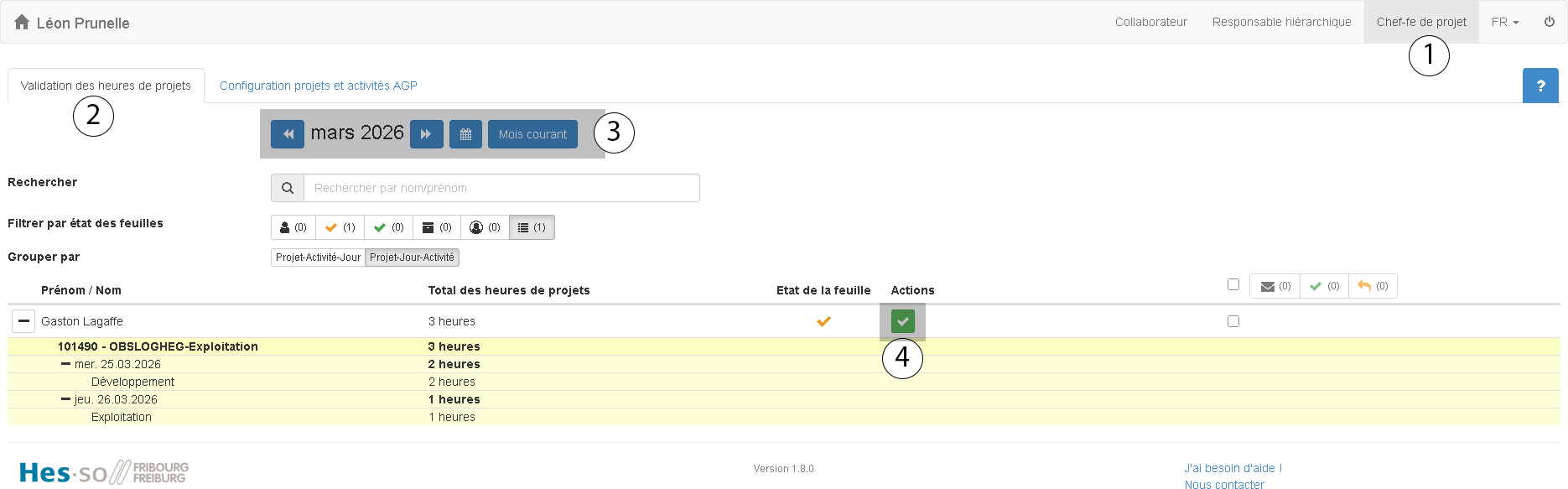Filter sheets by archive box icon

click(x=436, y=227)
